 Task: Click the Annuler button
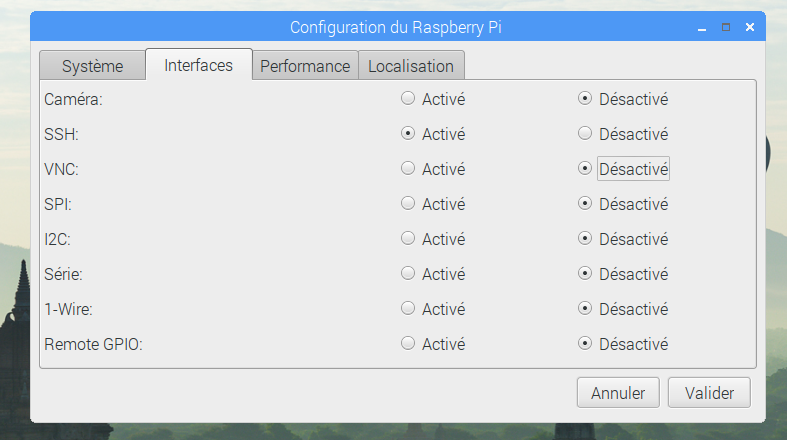(x=618, y=392)
